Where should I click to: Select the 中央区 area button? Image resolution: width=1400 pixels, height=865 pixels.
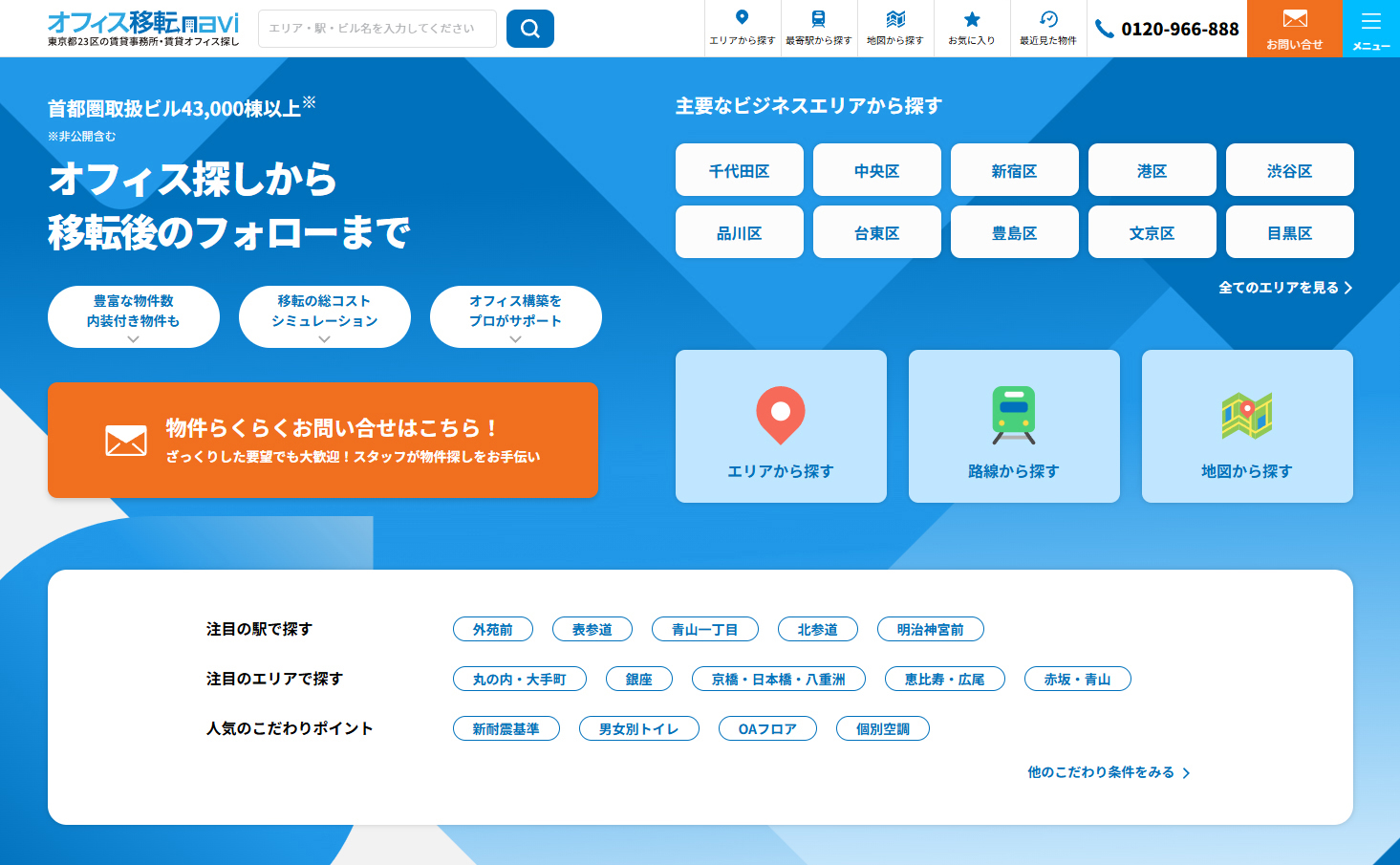coord(877,170)
